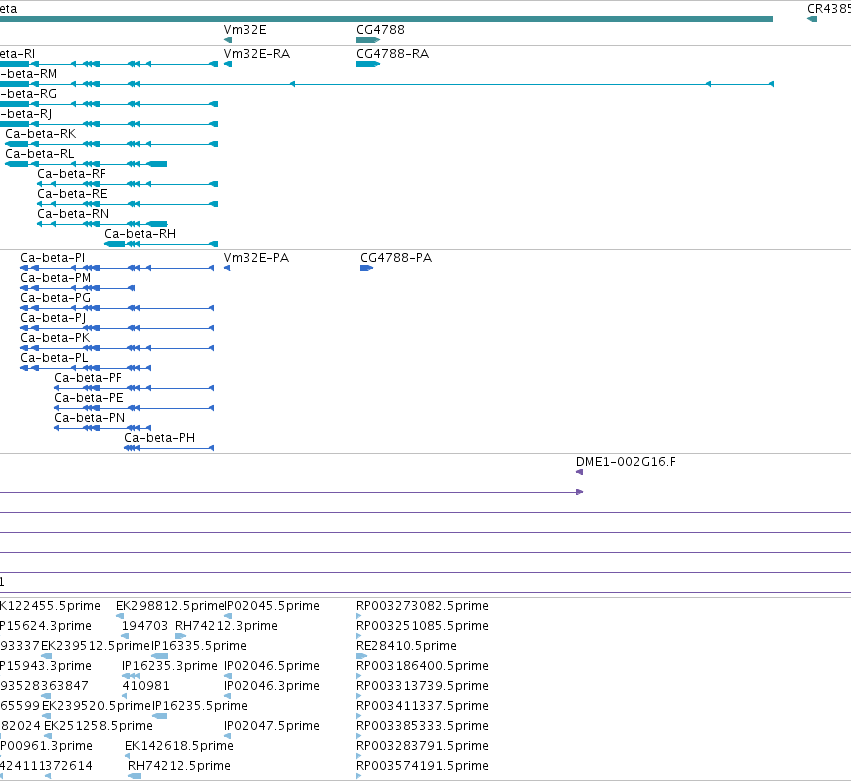Click RP003251085.5prime label
The image size is (851, 781).
422,626
